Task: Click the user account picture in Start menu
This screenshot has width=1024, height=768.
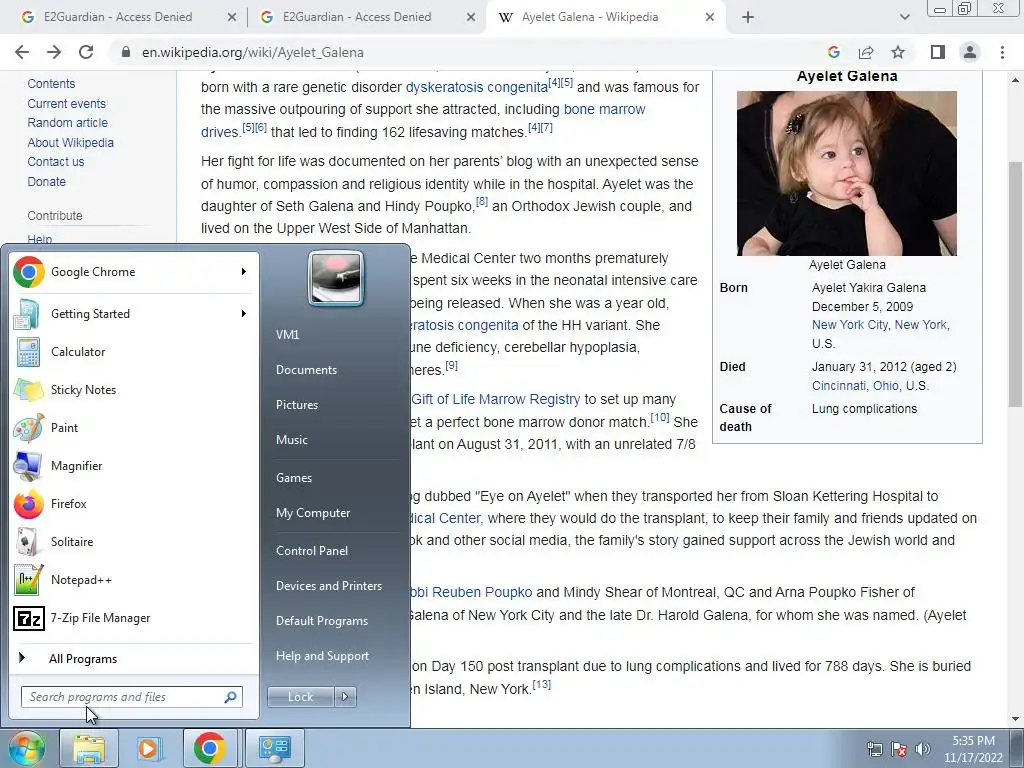Action: (x=336, y=278)
